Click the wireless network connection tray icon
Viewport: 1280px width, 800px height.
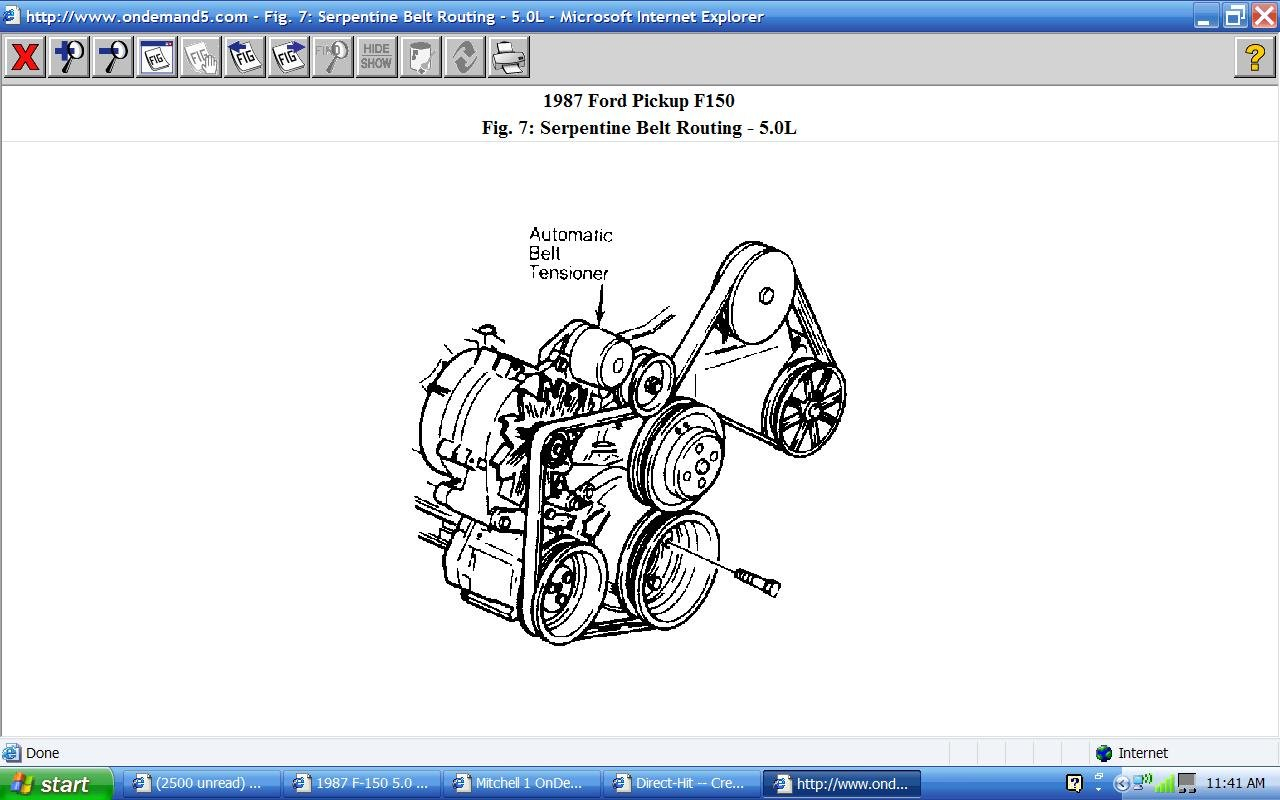[x=1143, y=782]
